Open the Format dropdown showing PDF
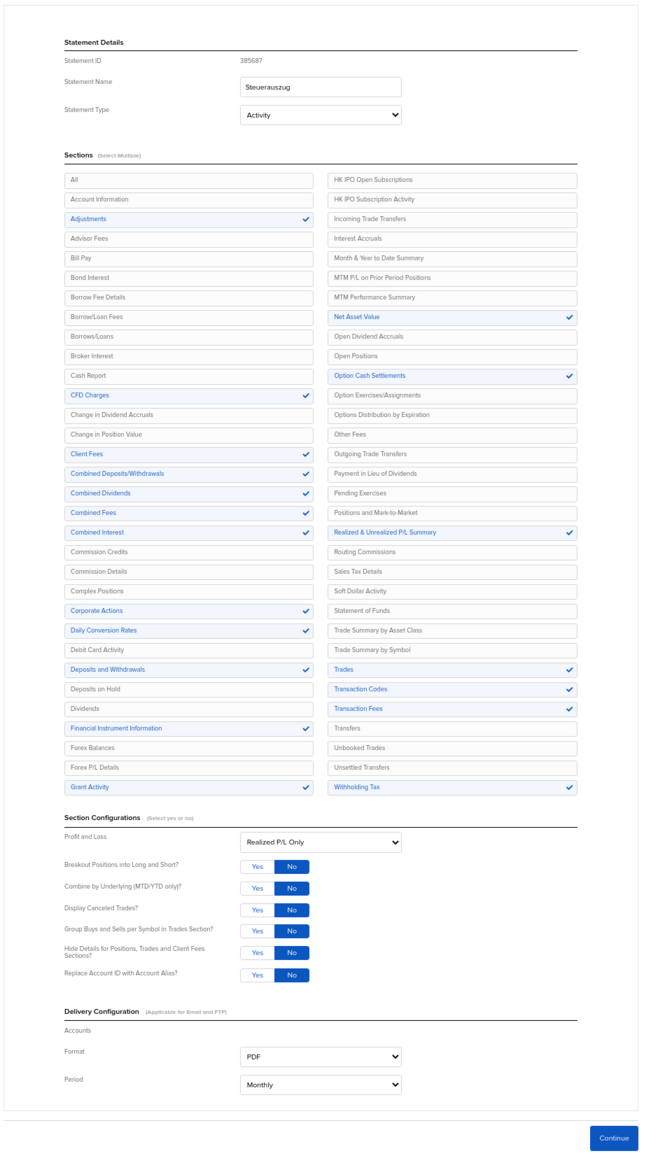Viewport: 665px width, 1158px height. pyautogui.click(x=320, y=1057)
